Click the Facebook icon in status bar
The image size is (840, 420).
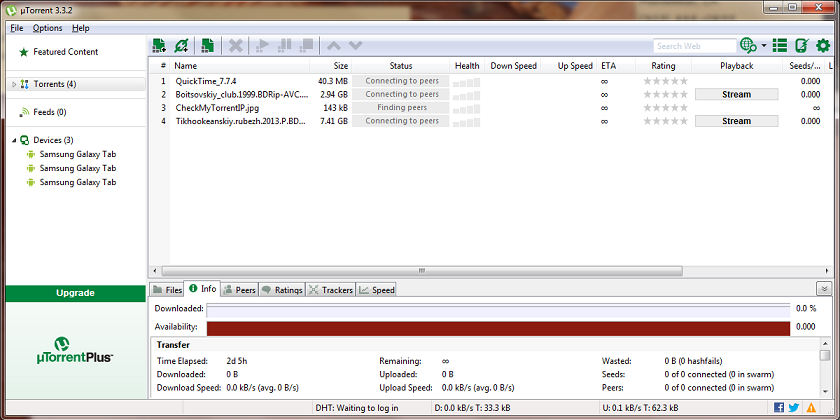point(779,408)
